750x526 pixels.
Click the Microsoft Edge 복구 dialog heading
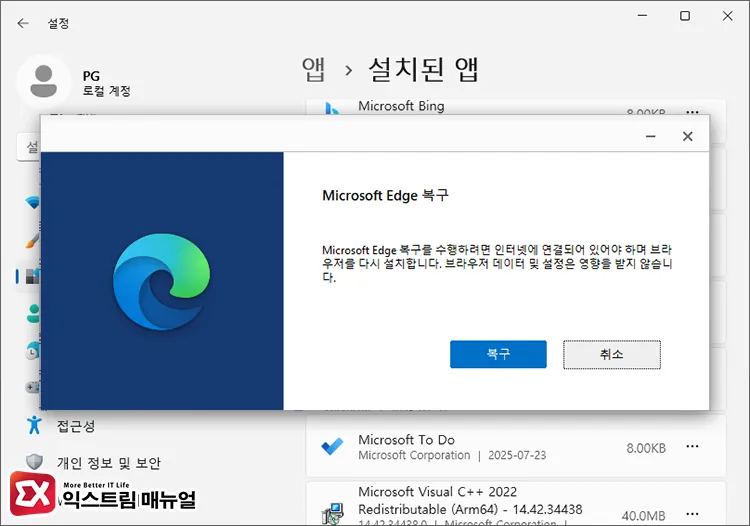[x=386, y=196]
